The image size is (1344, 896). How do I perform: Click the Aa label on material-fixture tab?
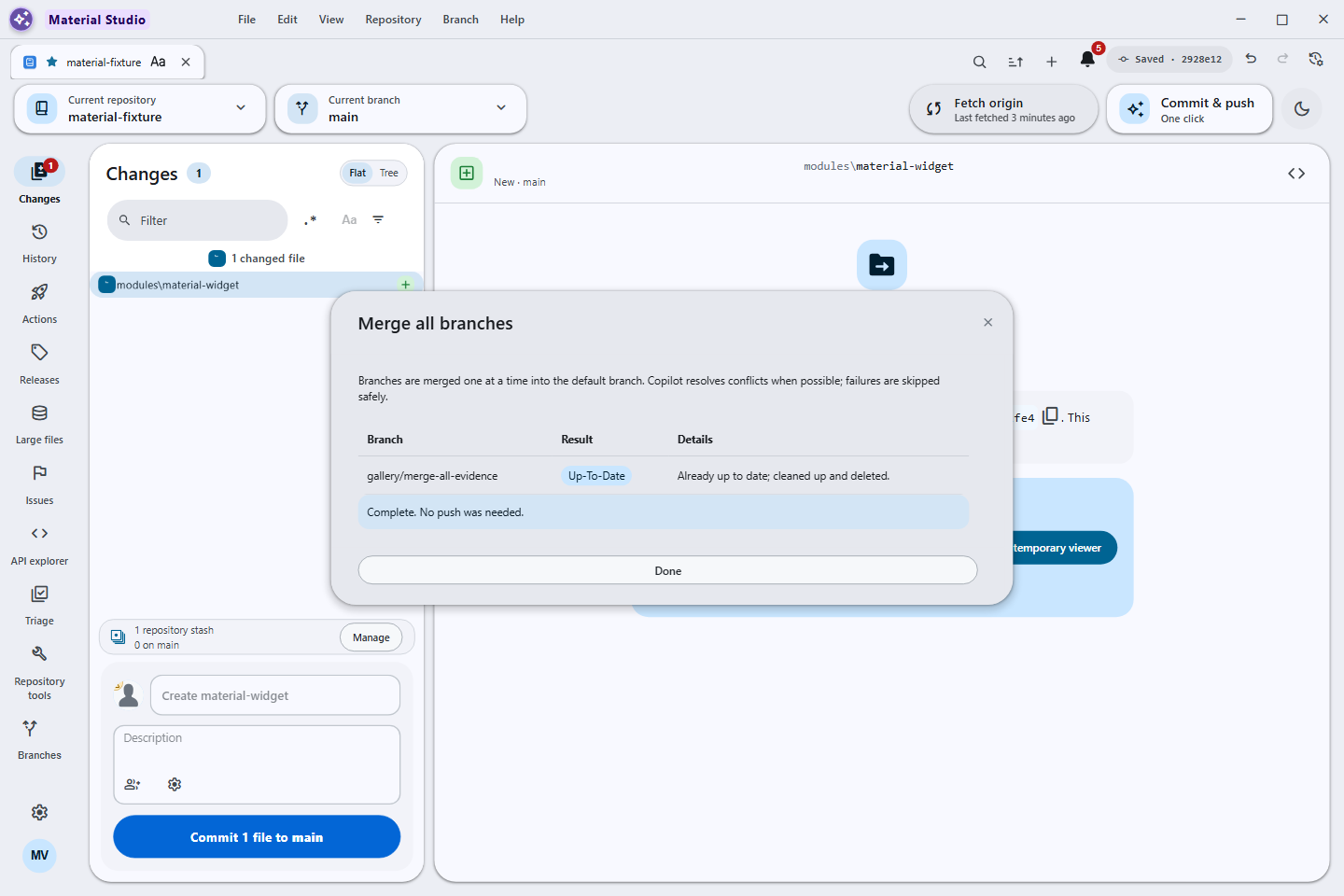(158, 62)
